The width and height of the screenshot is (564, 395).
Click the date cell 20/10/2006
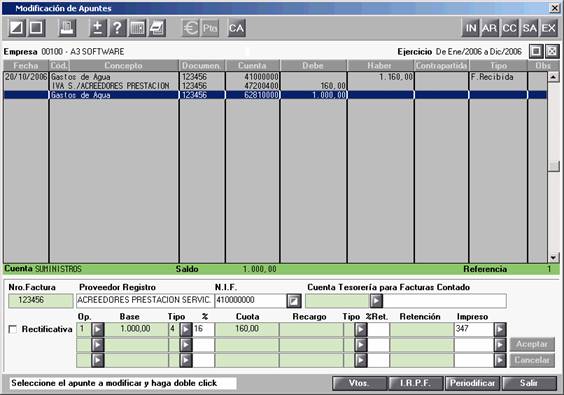point(26,77)
